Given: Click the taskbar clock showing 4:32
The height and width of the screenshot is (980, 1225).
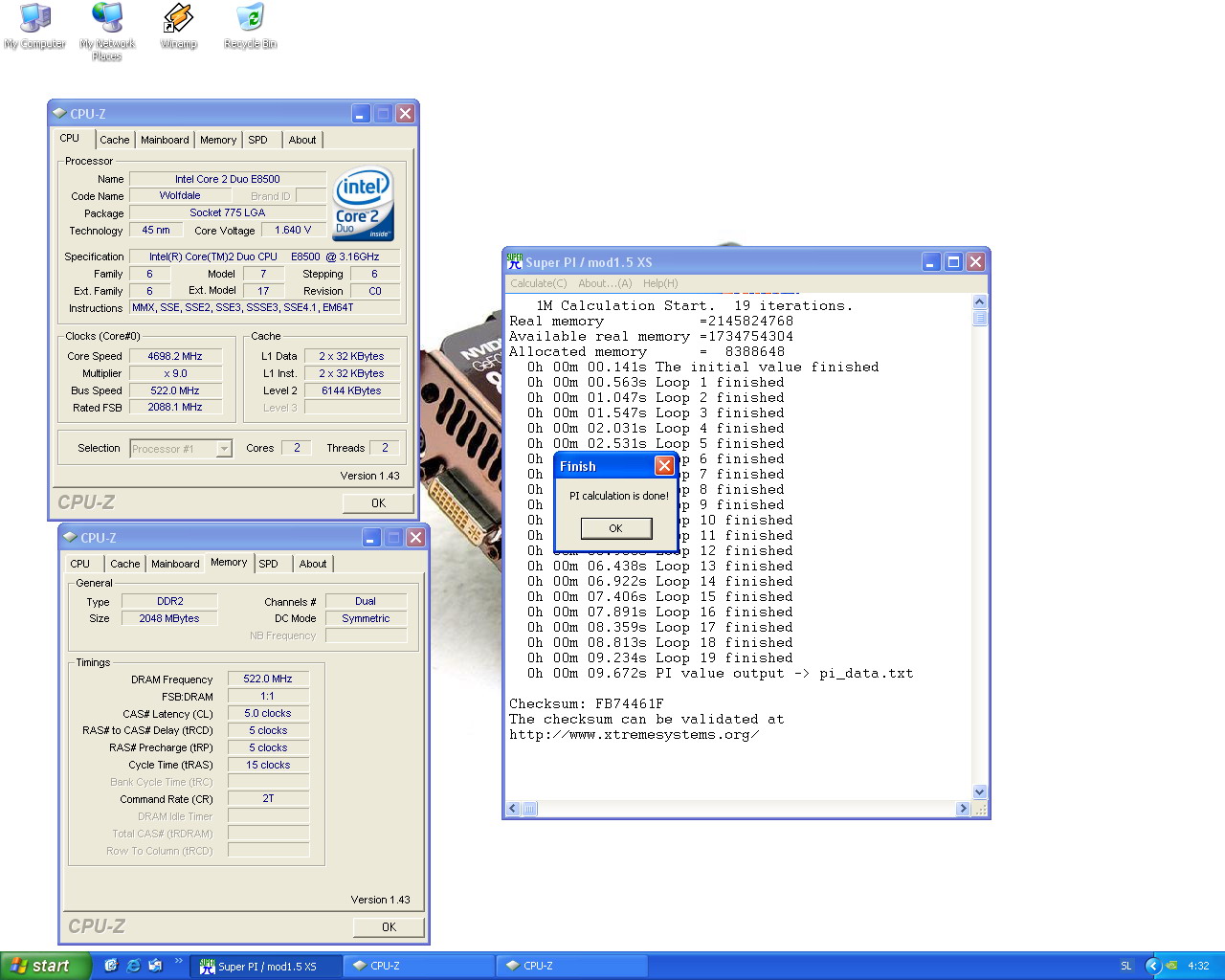Looking at the screenshot, I should (1198, 966).
